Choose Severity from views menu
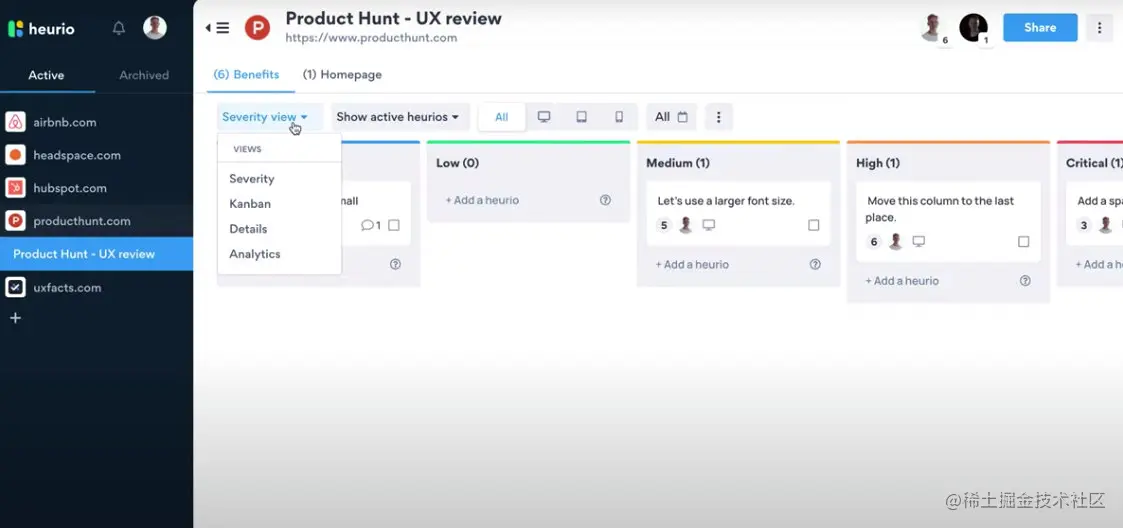Screen dimensions: 1123x528 pyautogui.click(x=279, y=178)
